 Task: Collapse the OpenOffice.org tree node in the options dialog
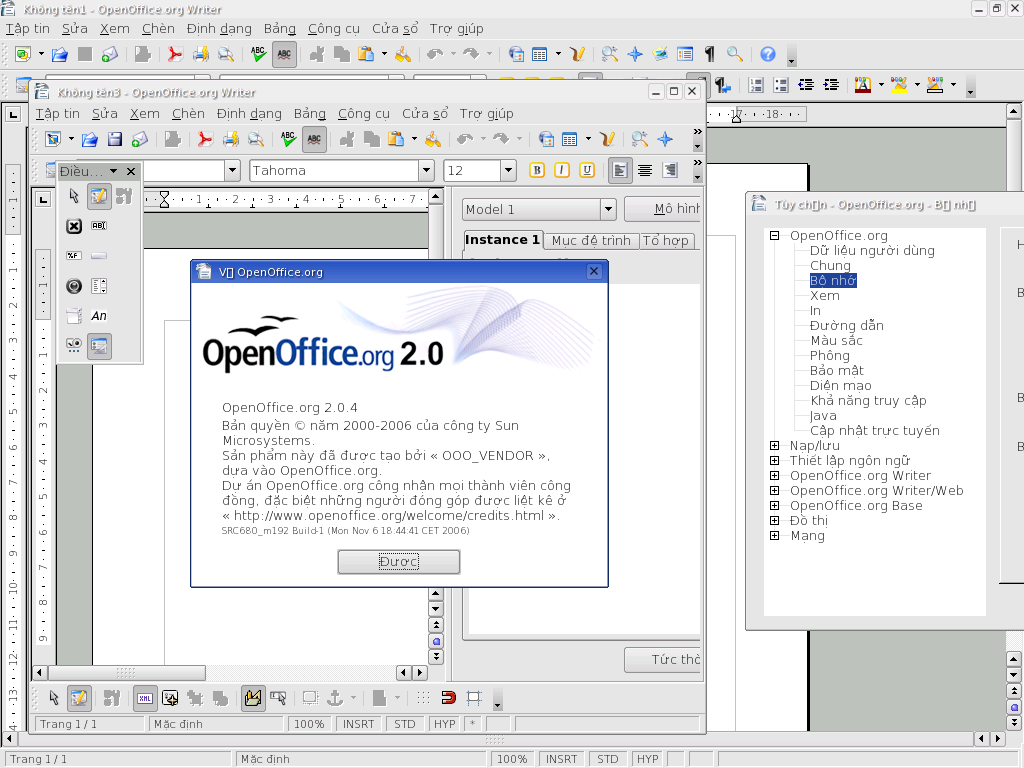click(x=775, y=235)
